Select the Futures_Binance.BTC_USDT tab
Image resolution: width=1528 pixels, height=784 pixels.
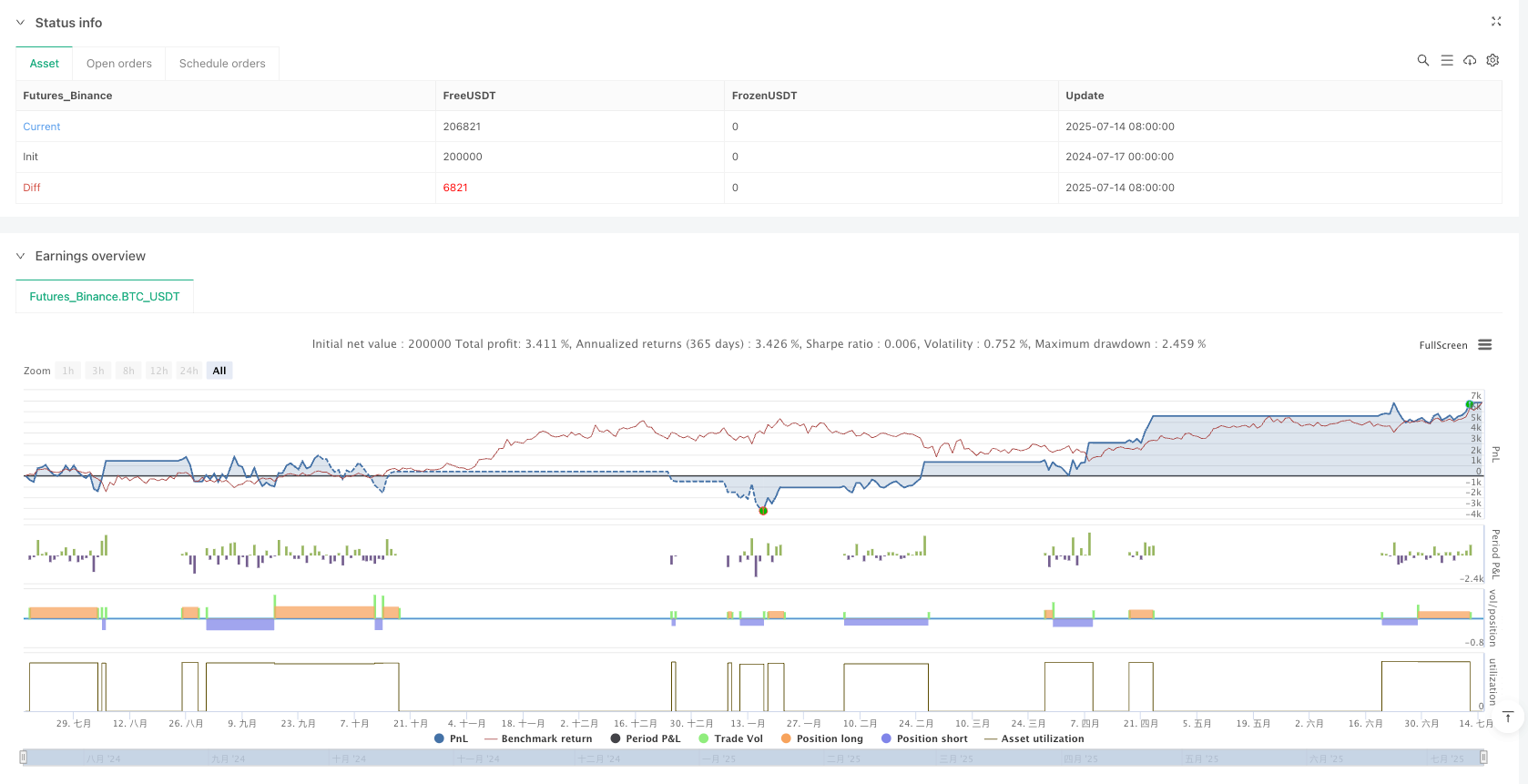(x=105, y=297)
